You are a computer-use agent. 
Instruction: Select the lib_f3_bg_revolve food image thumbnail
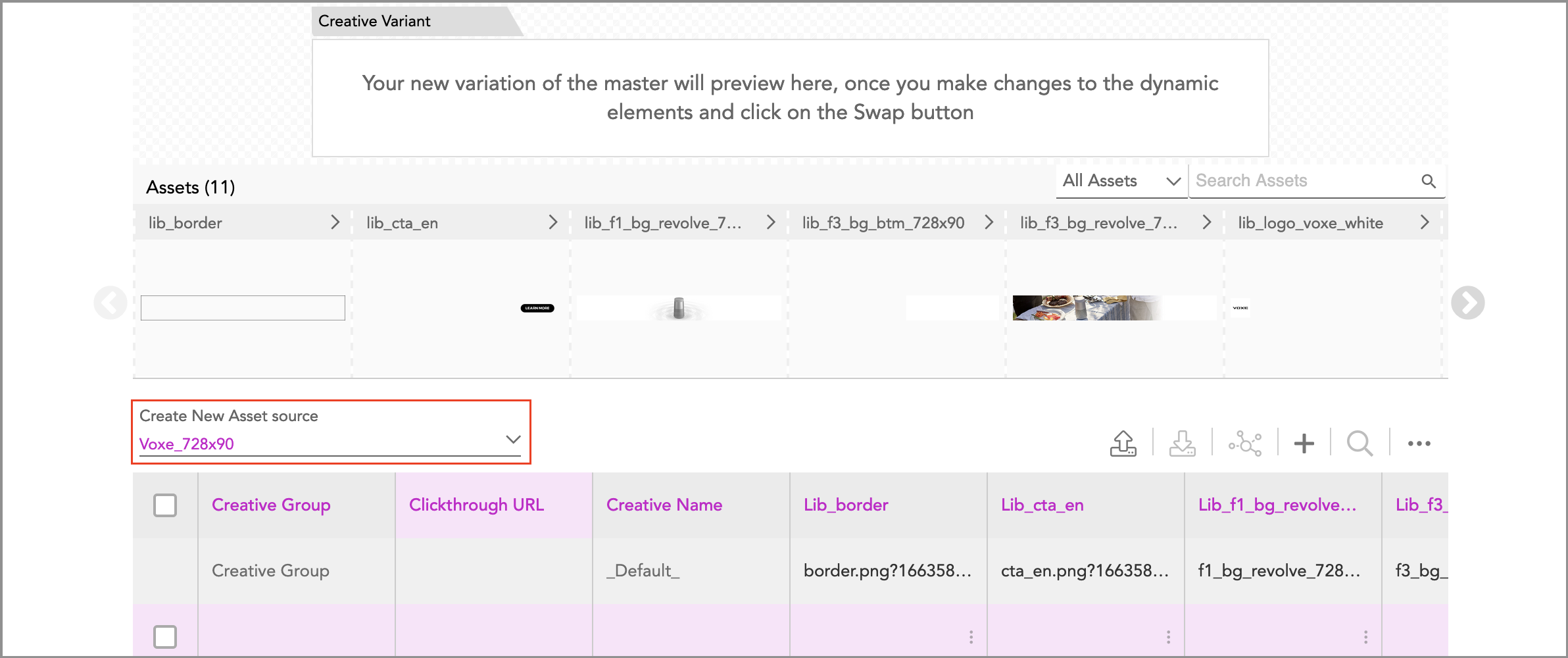click(x=1085, y=307)
